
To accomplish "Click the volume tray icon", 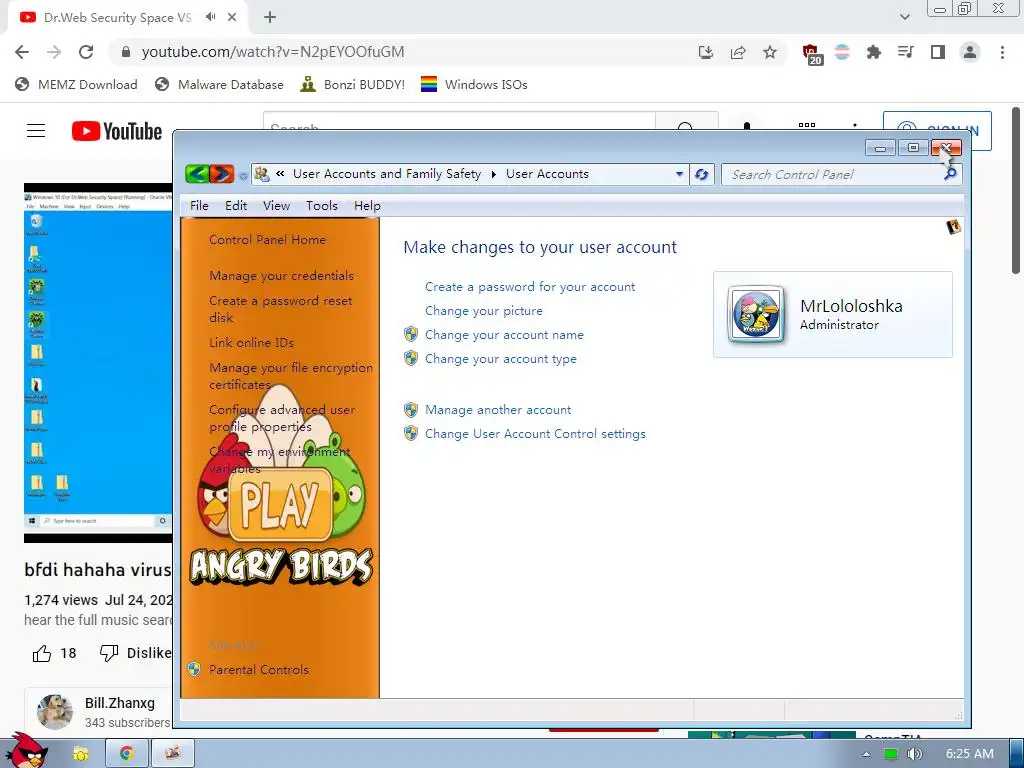I will point(914,754).
